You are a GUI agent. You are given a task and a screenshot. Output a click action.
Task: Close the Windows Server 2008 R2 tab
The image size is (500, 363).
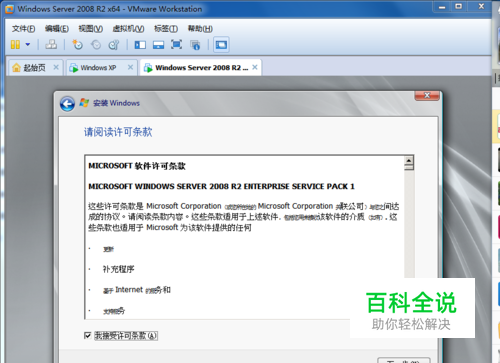(x=255, y=67)
